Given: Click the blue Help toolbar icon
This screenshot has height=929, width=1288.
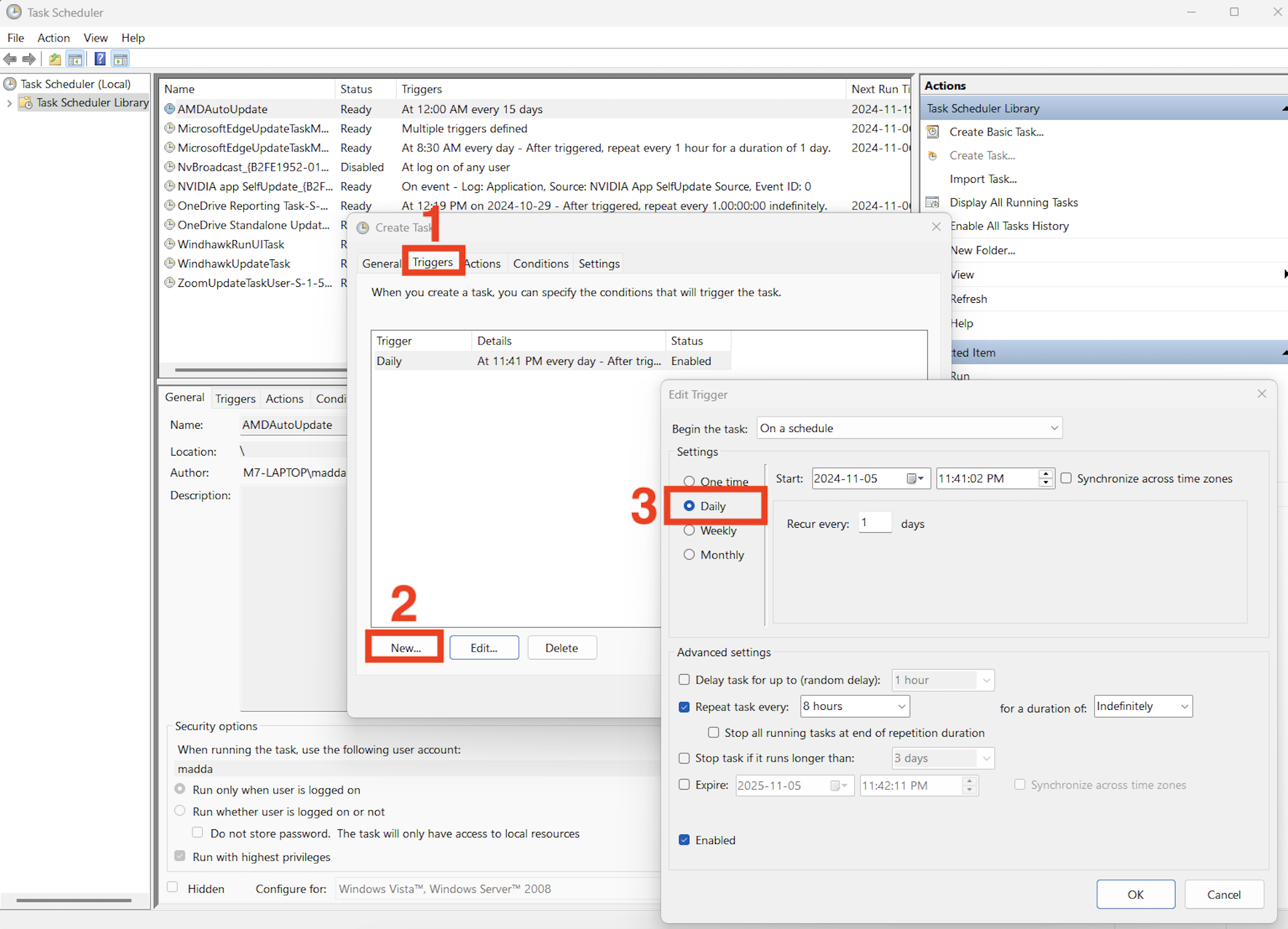Looking at the screenshot, I should click(x=100, y=59).
